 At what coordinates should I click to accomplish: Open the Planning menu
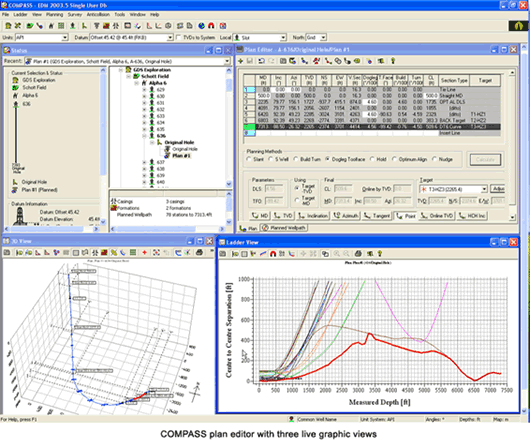[54, 15]
